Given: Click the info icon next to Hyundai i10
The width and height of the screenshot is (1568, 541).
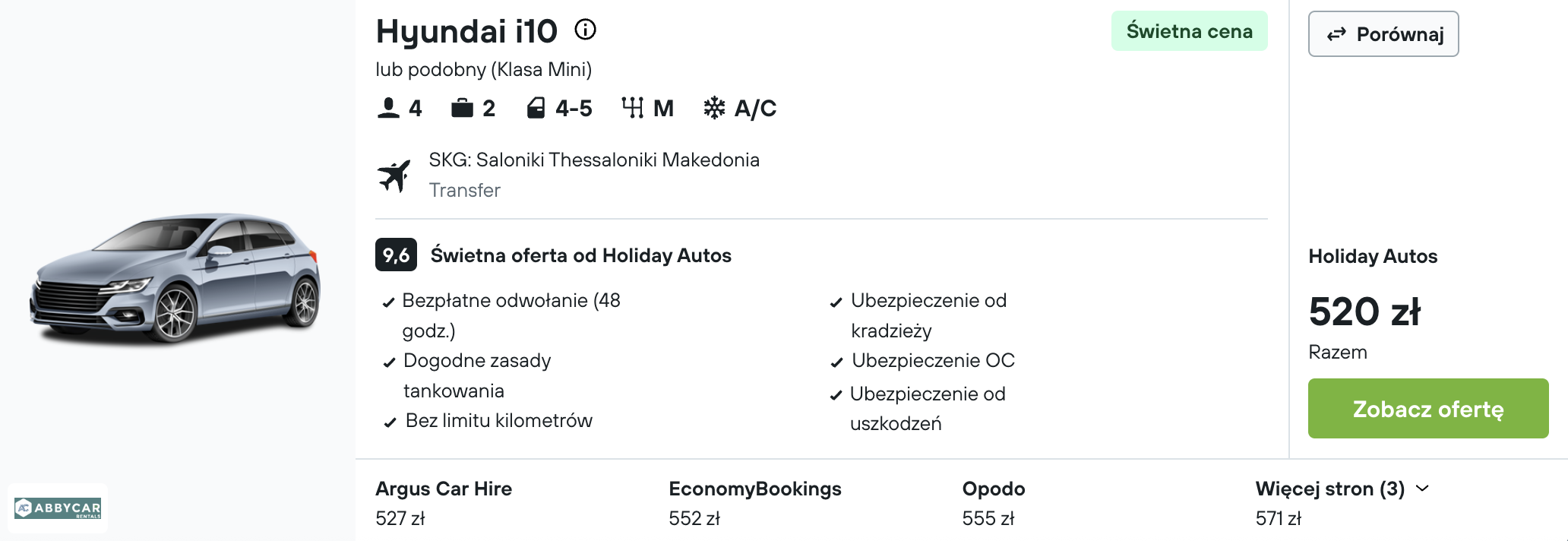Looking at the screenshot, I should coord(585,30).
